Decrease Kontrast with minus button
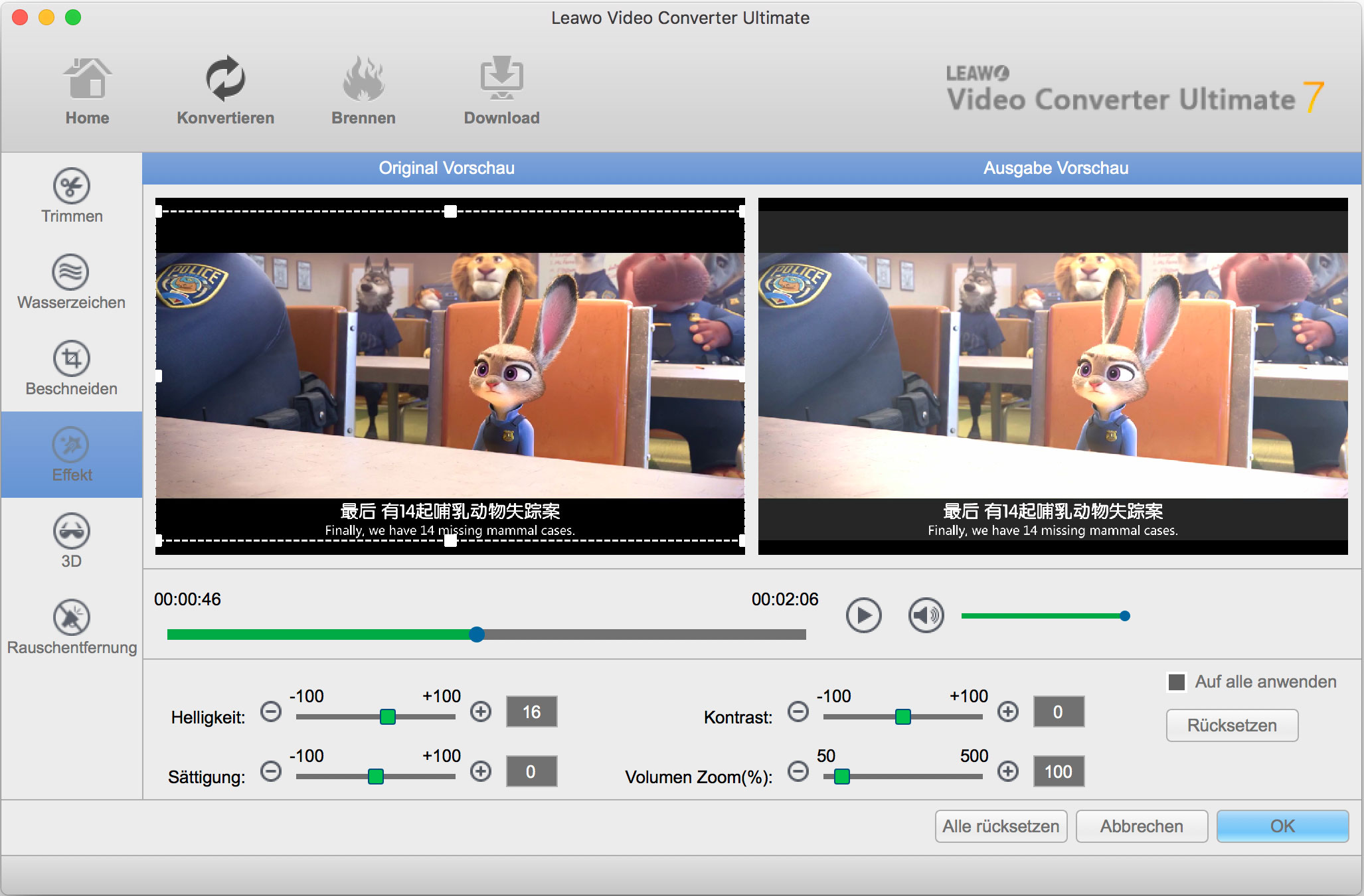The width and height of the screenshot is (1364, 896). point(798,711)
